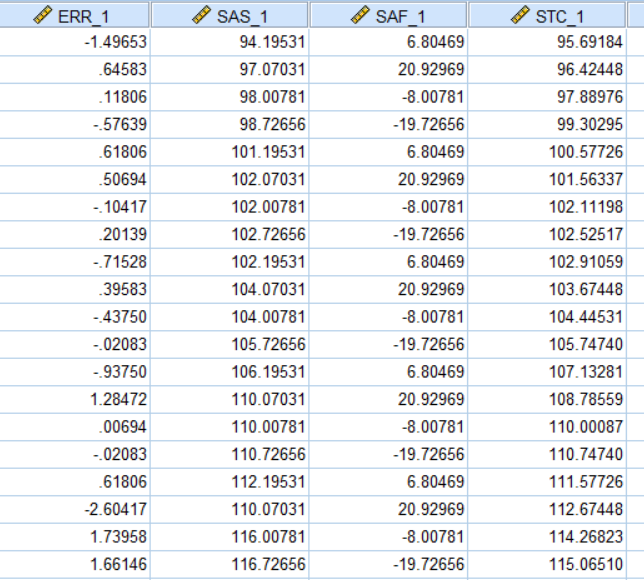
Task: Click the scale ruler icon beside ERR_1
Action: click(43, 15)
